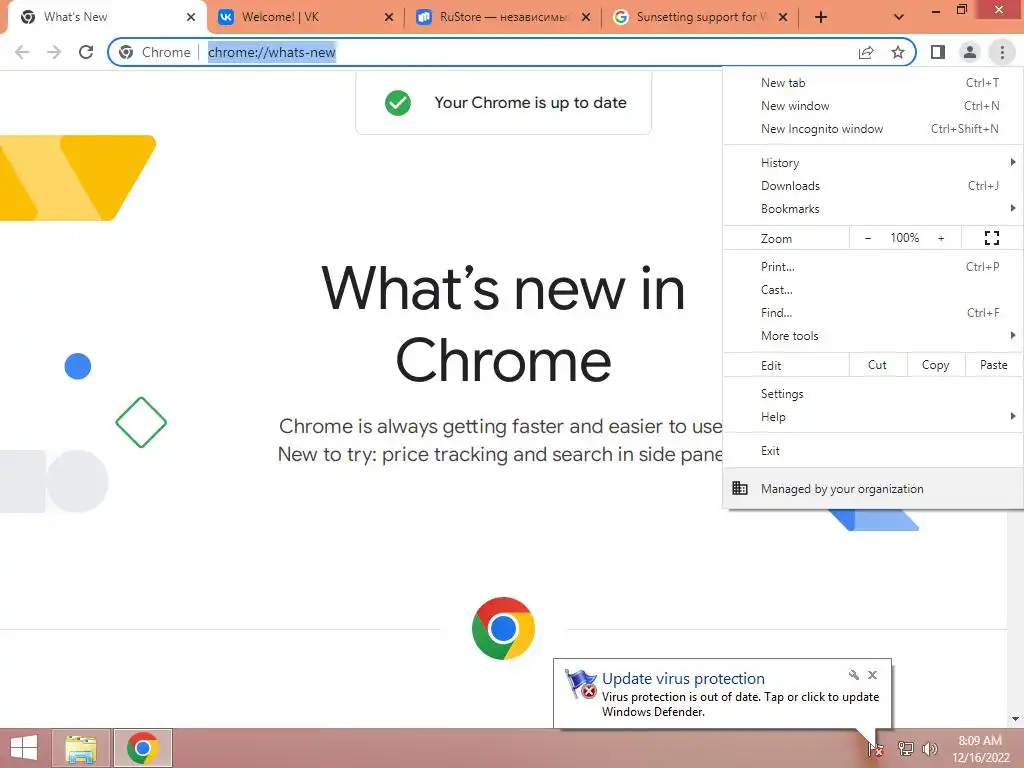Expand the More tools submenu

[873, 335]
